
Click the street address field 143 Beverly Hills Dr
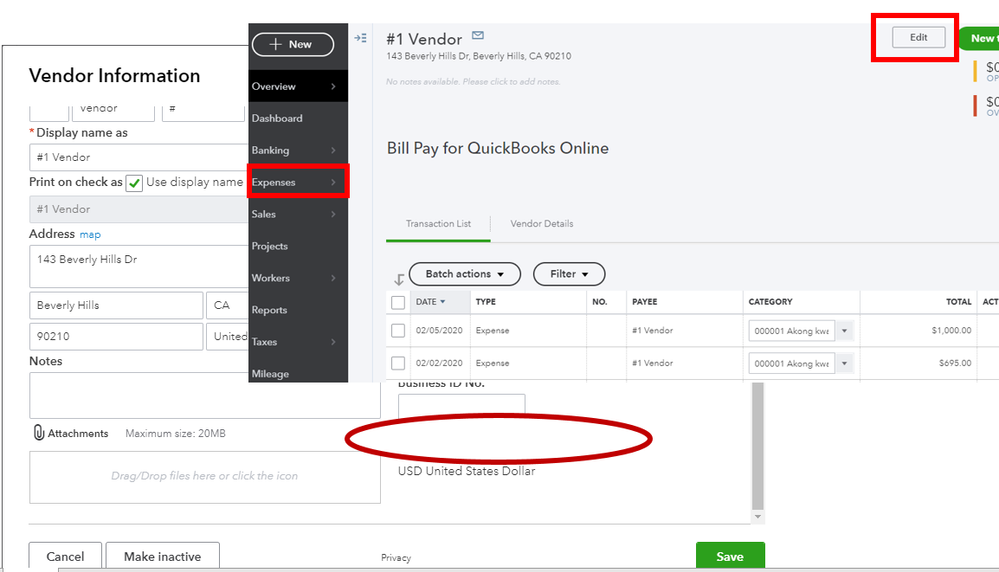click(x=138, y=267)
